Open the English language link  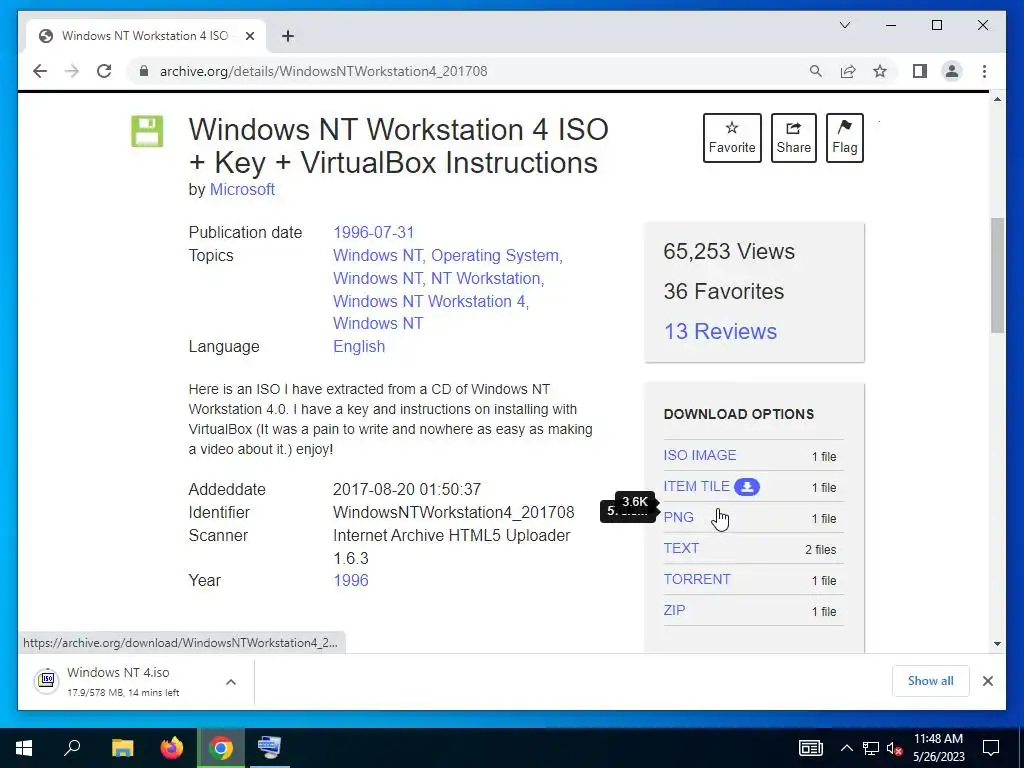click(x=359, y=346)
